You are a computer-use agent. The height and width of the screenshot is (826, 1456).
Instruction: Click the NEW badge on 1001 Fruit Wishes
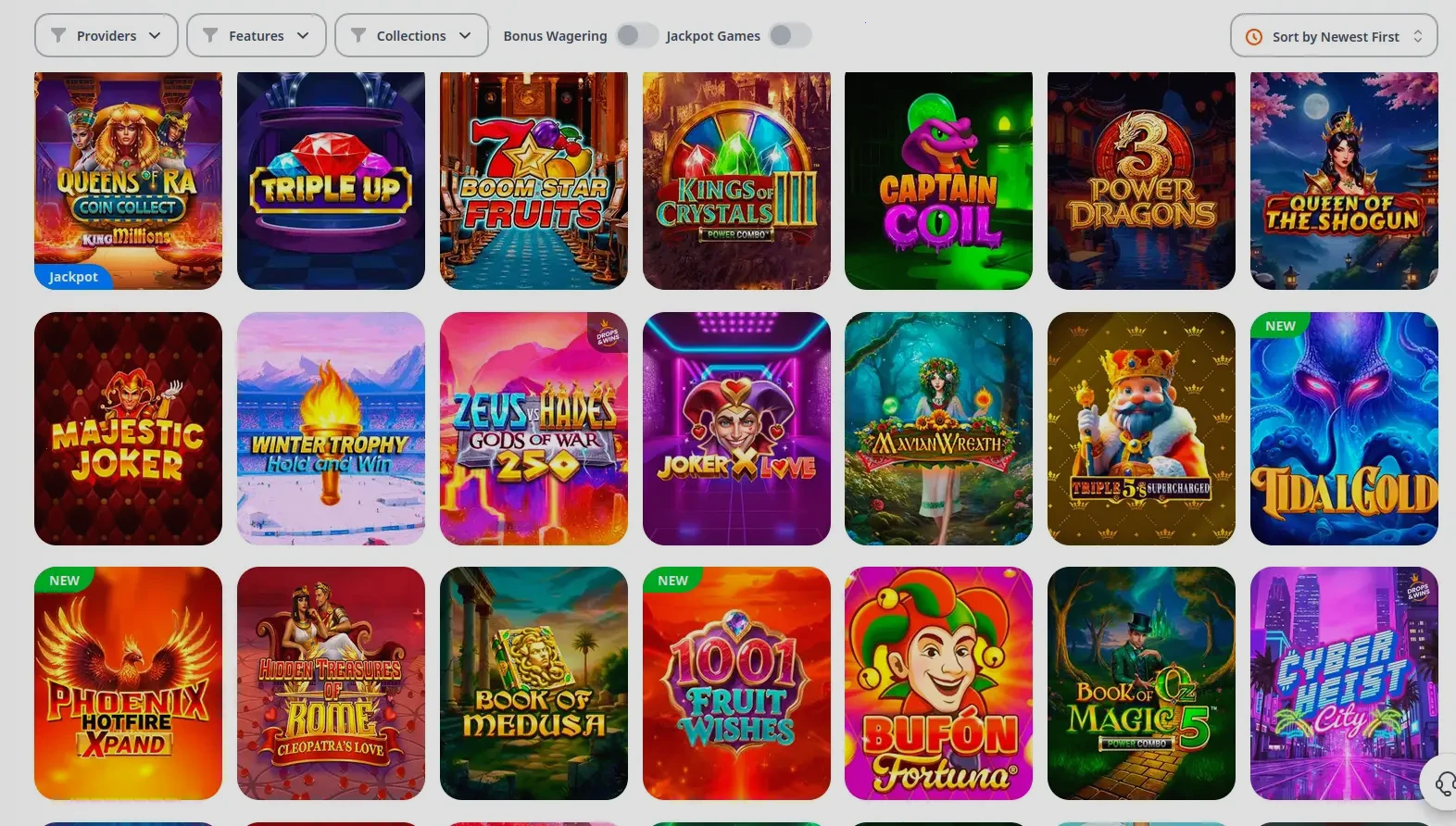[672, 580]
